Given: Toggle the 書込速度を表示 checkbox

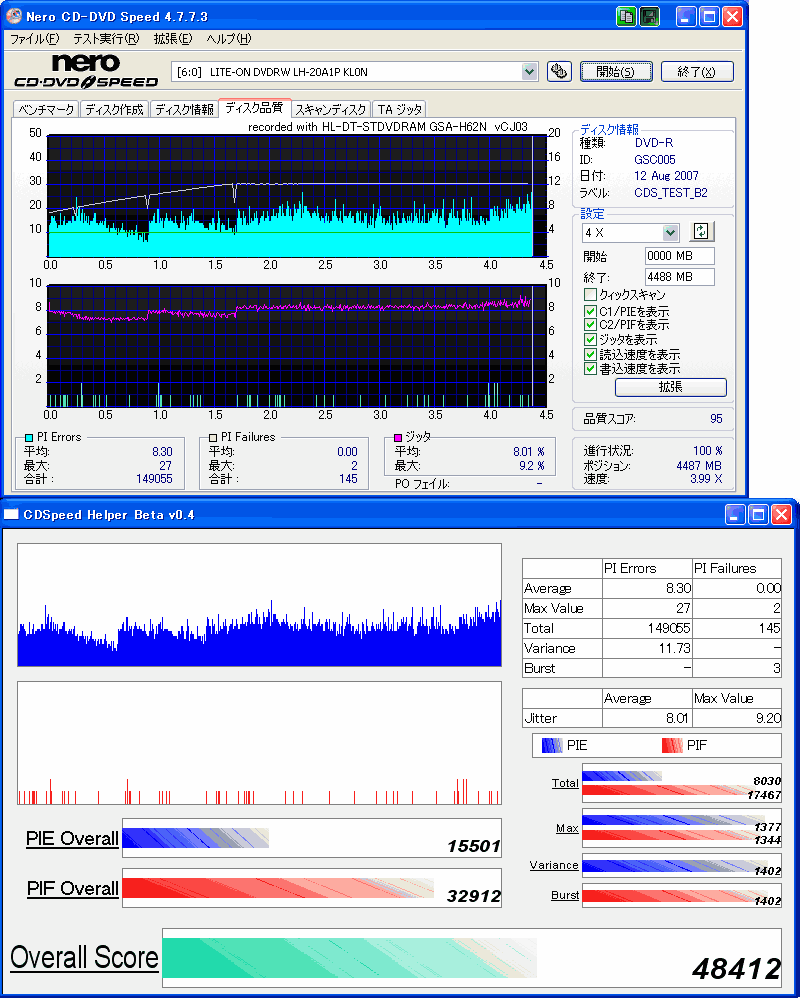Looking at the screenshot, I should click(590, 369).
